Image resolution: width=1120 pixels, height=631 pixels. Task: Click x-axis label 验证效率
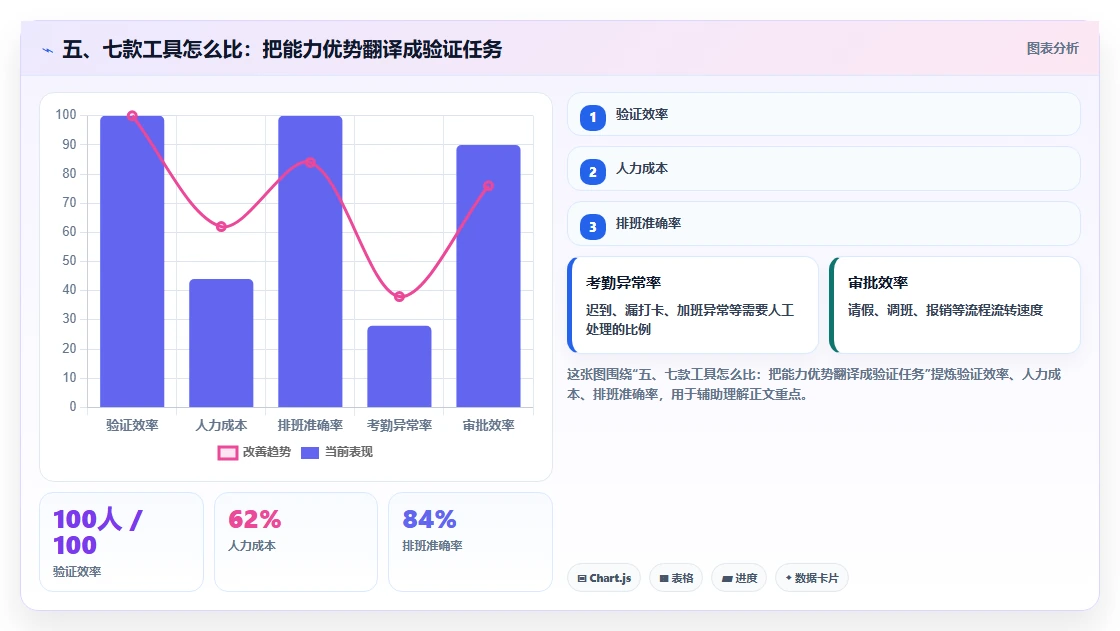(x=132, y=425)
